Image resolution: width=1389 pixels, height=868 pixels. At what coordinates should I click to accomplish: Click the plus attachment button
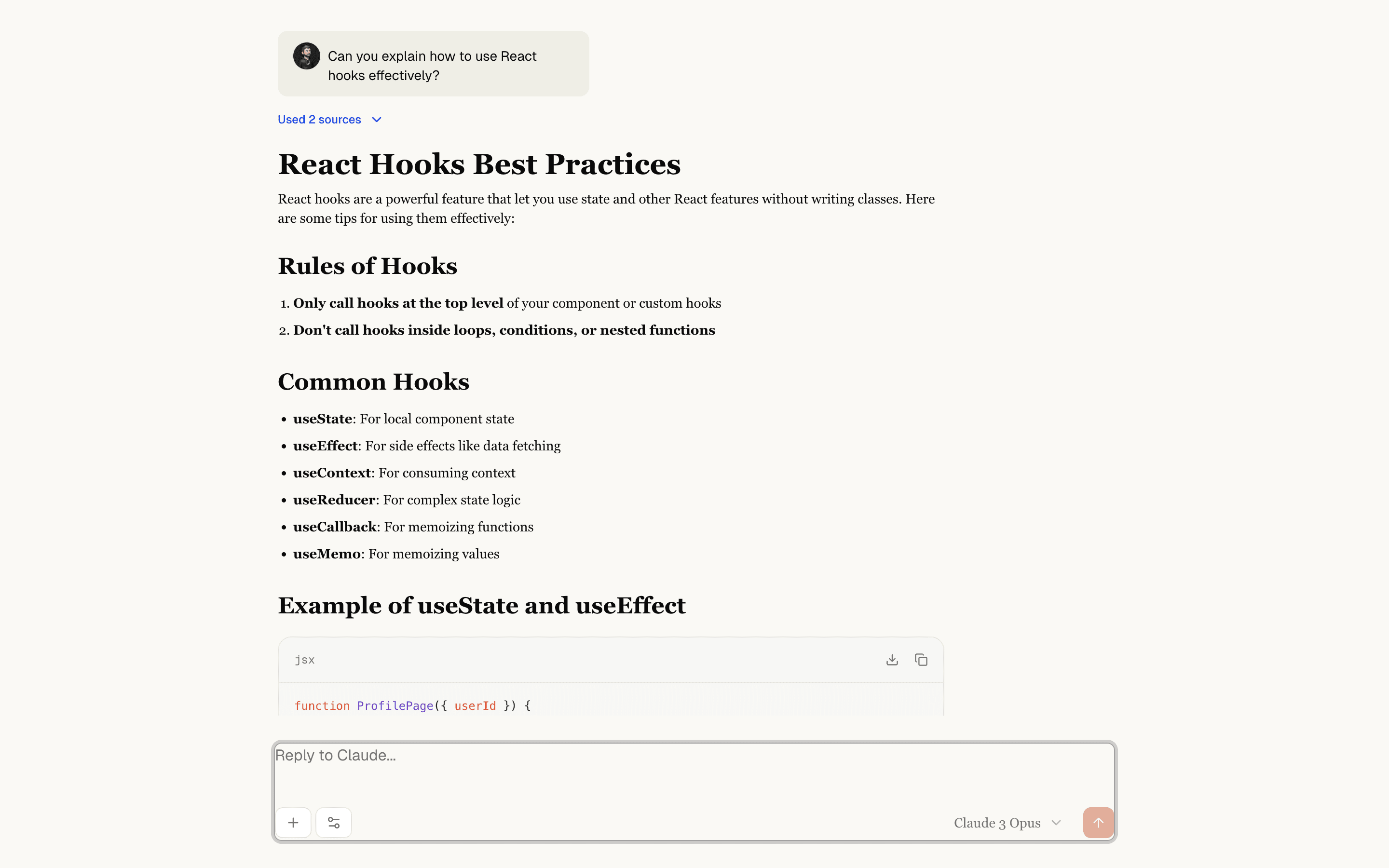pyautogui.click(x=293, y=823)
